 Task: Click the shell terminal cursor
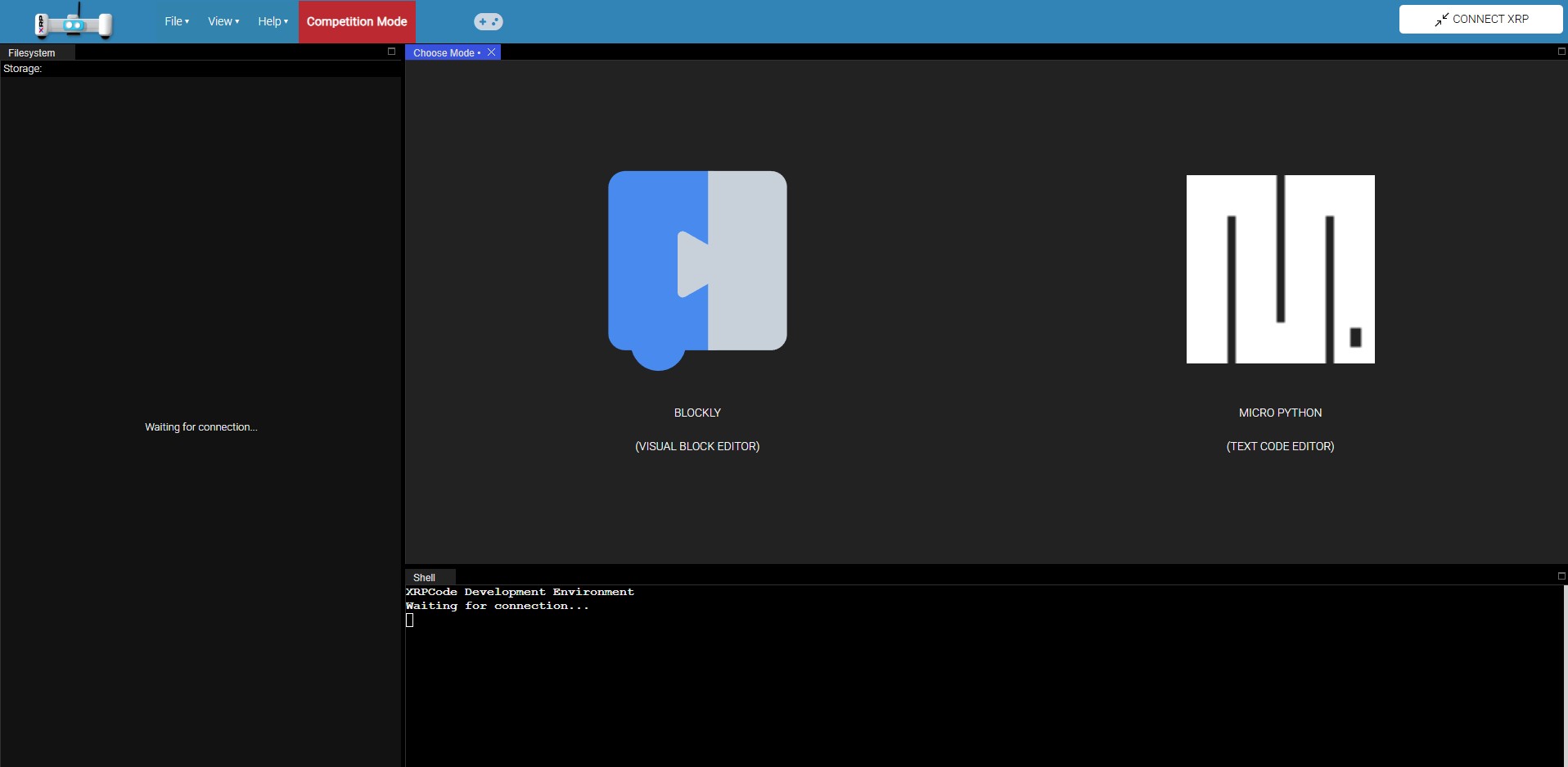(x=410, y=620)
